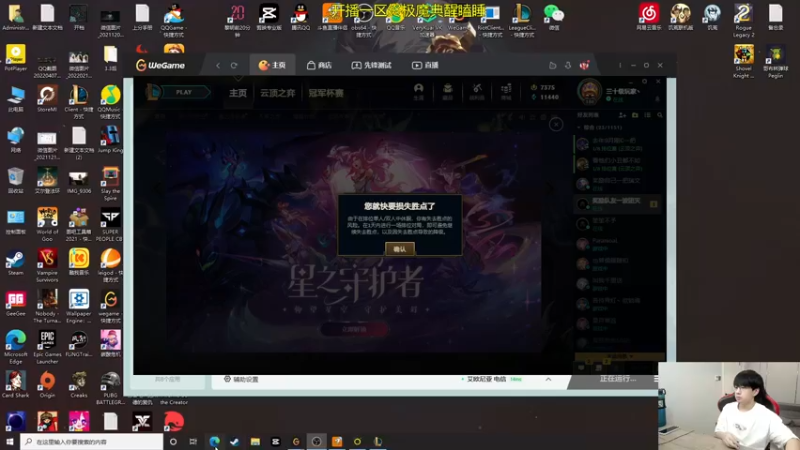Open Microsoft Edge desktop shortcut
Viewport: 800px width, 450px height.
(x=15, y=347)
